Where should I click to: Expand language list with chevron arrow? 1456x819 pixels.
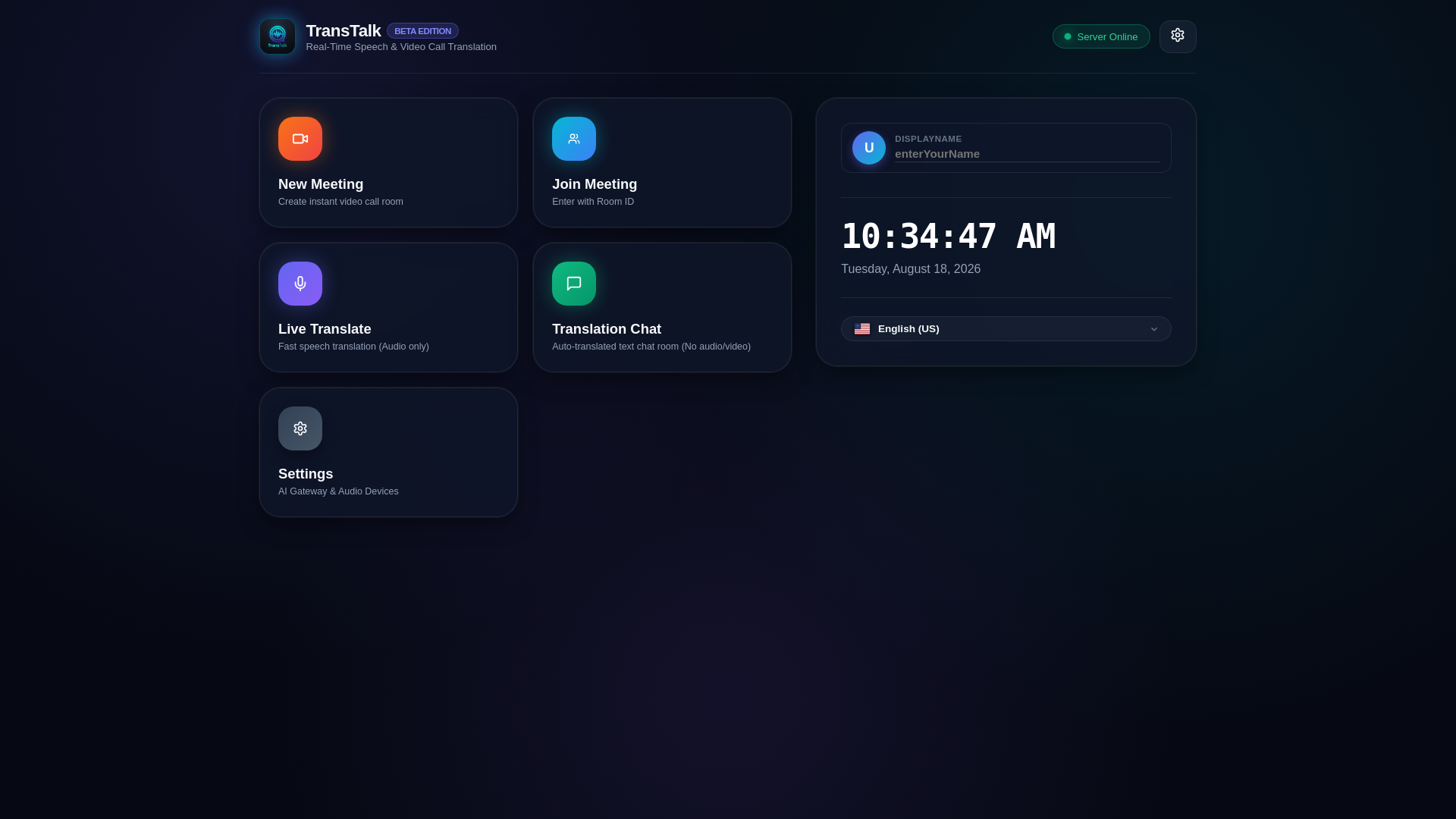point(1154,329)
